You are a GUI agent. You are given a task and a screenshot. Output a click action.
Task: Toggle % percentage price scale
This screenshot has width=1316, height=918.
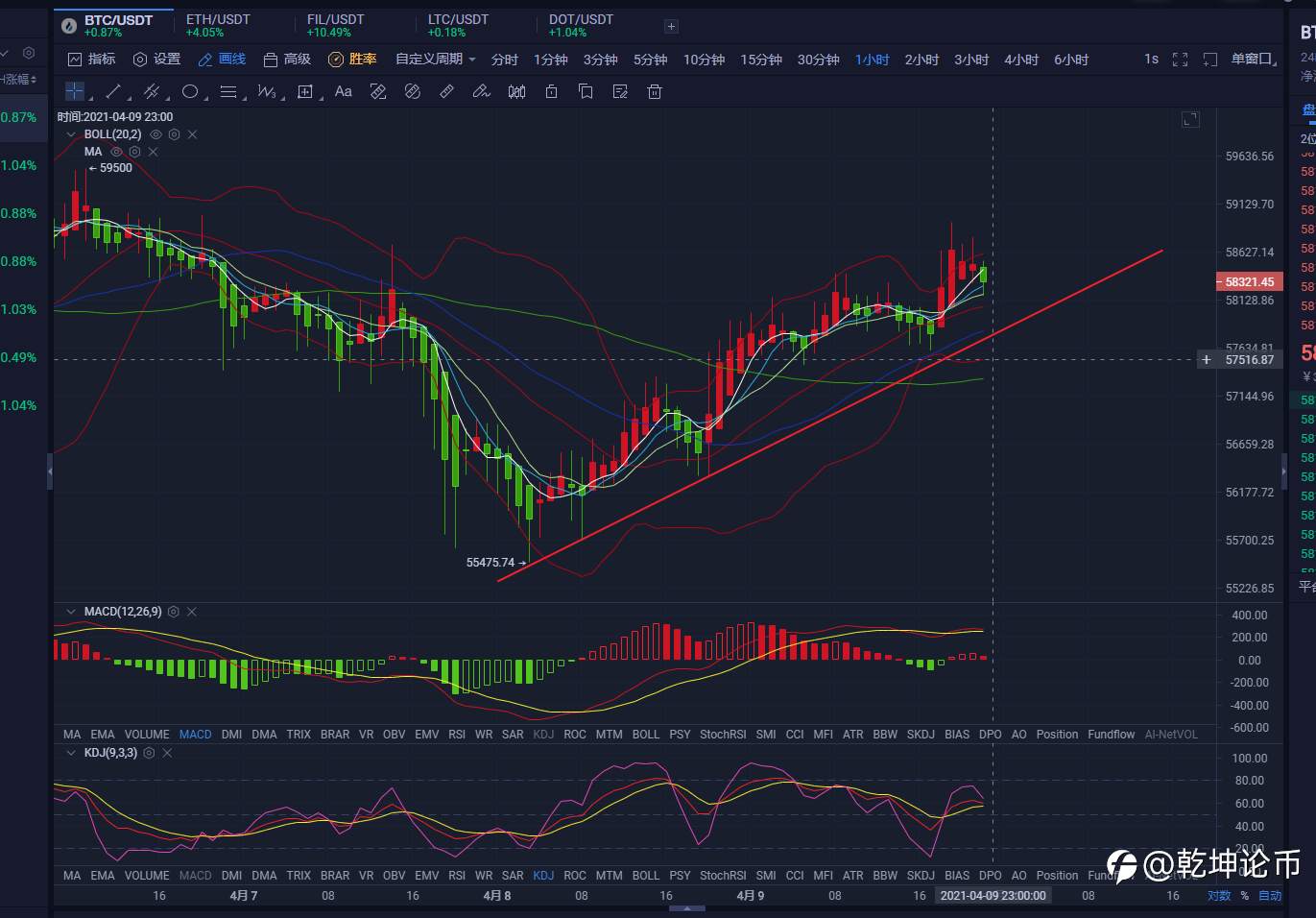pyautogui.click(x=1245, y=896)
